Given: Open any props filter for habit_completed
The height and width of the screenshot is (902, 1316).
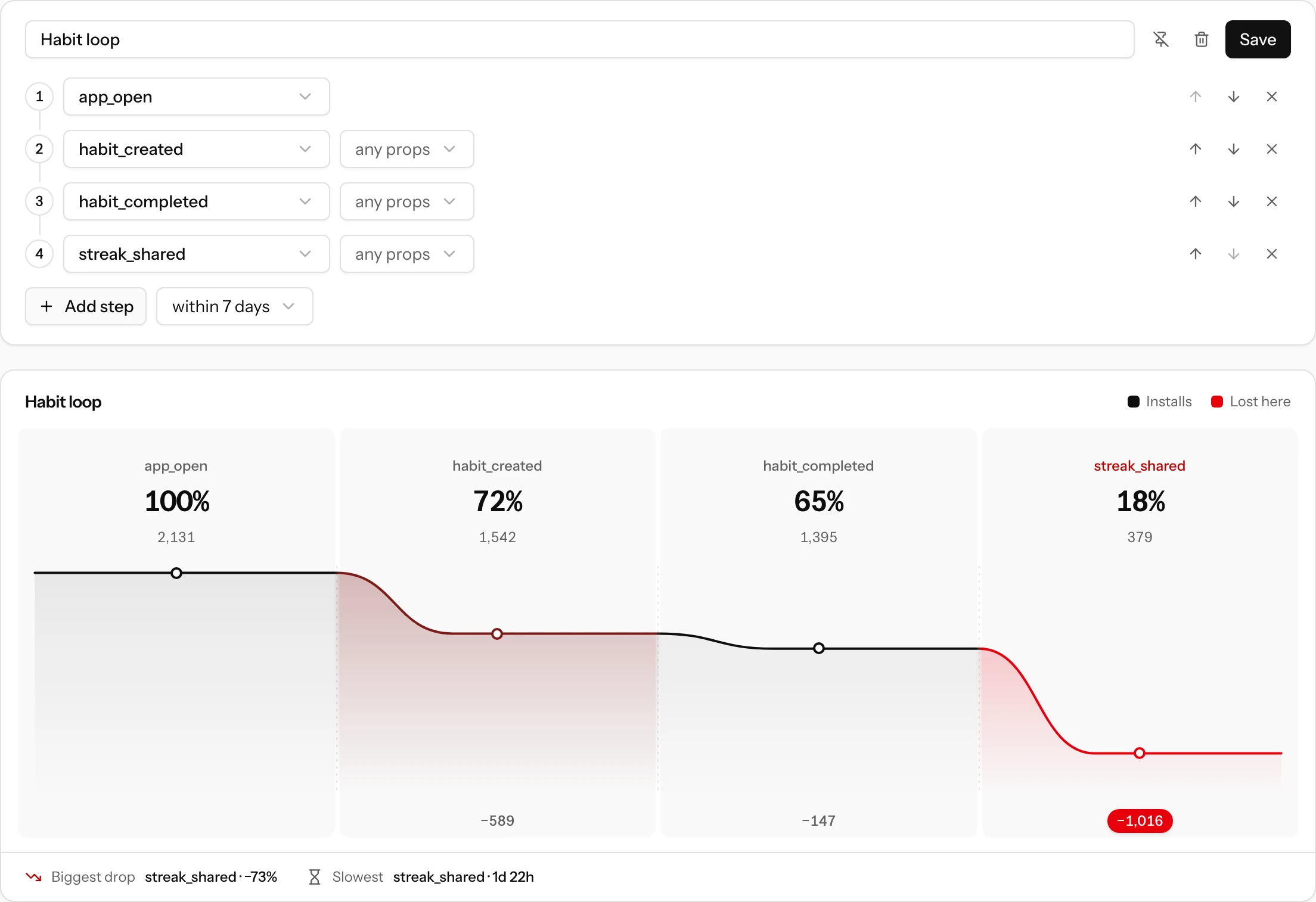Looking at the screenshot, I should coord(407,201).
